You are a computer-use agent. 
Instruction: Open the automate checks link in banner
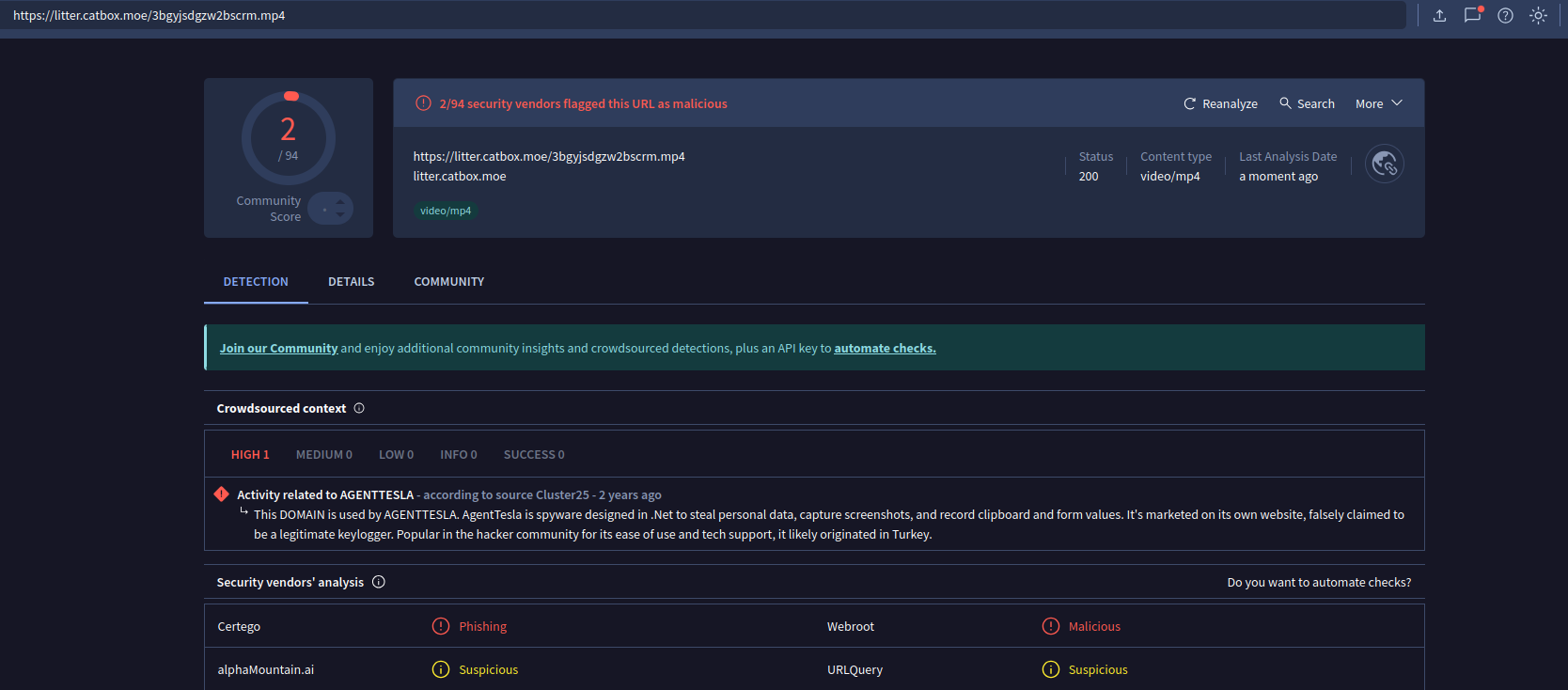(885, 348)
